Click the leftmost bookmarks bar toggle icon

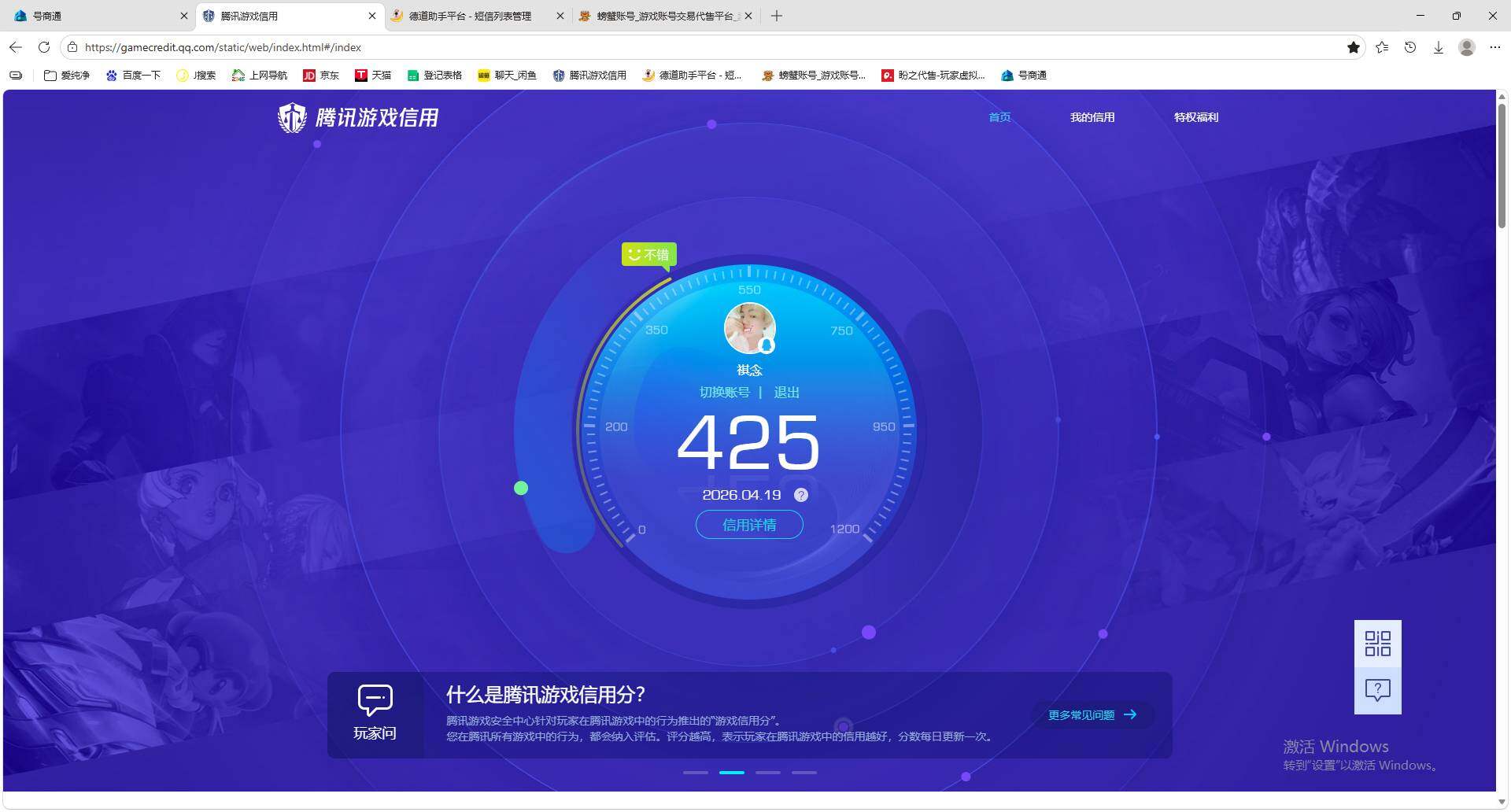[x=16, y=76]
